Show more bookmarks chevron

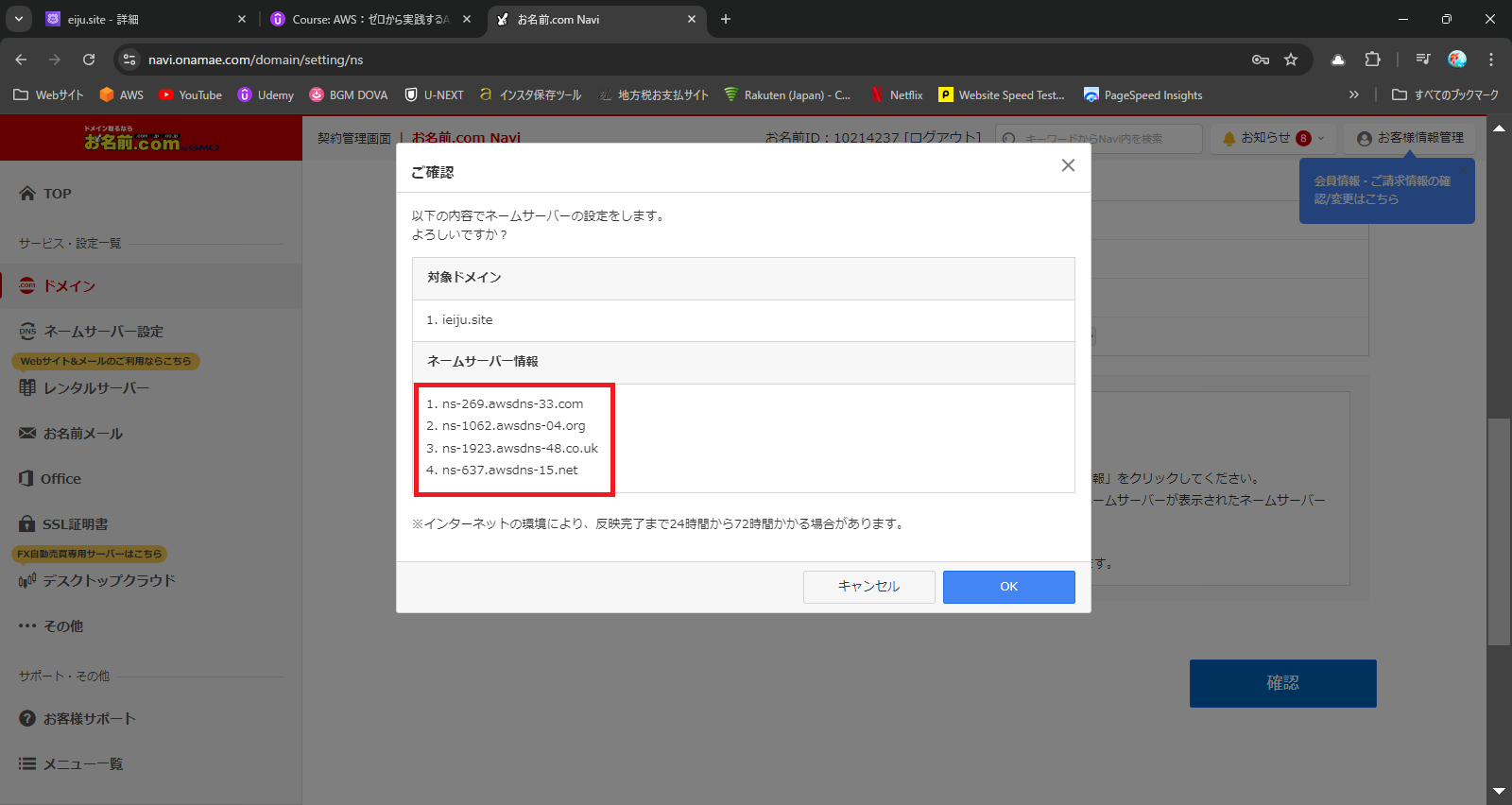(1353, 94)
